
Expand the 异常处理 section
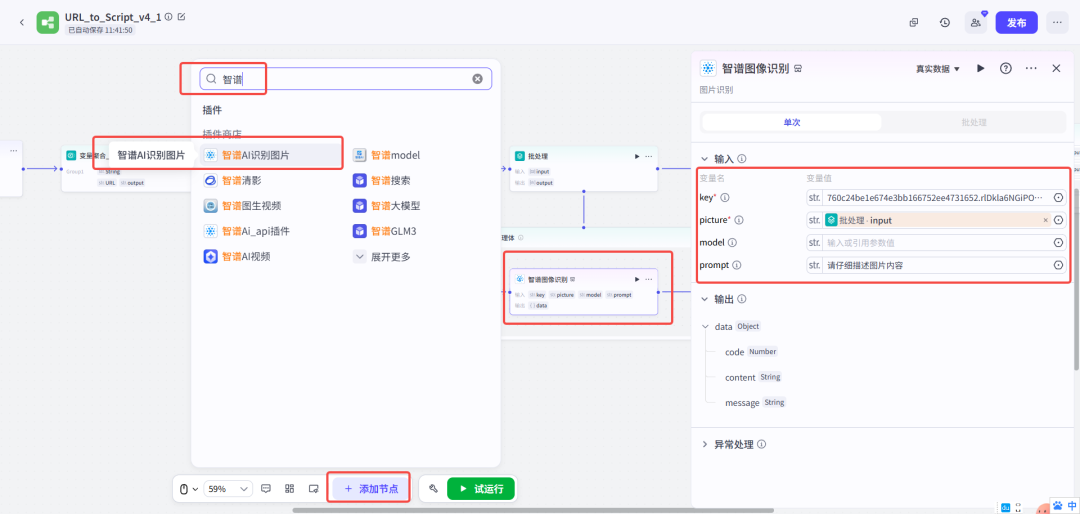tap(734, 444)
